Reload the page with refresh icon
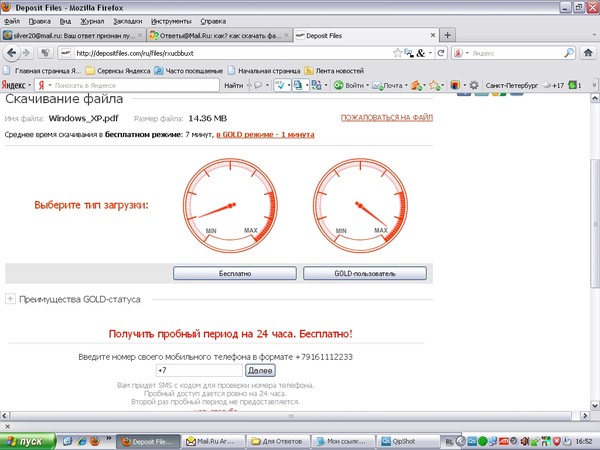The image size is (600, 450). click(441, 53)
